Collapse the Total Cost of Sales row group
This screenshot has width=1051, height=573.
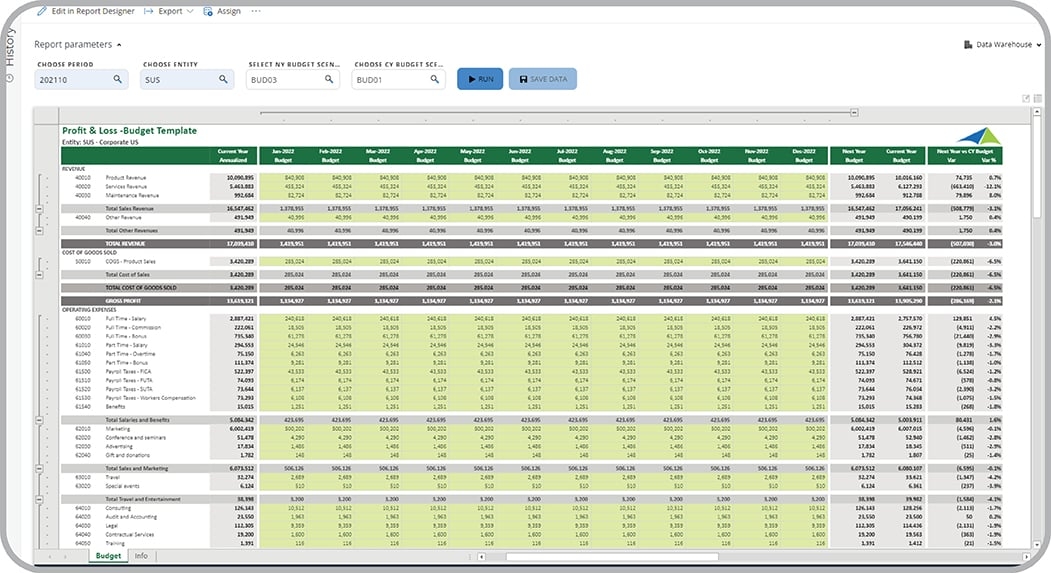point(39,273)
